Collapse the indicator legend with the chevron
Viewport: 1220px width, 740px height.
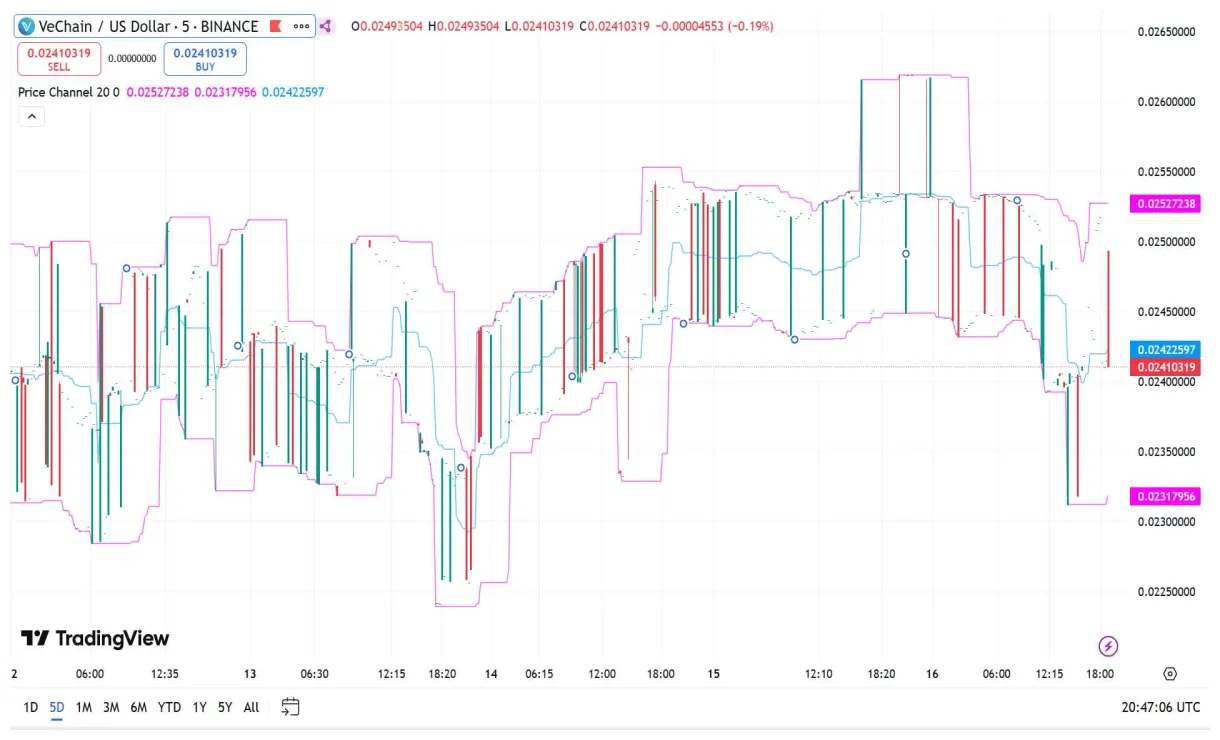tap(31, 116)
